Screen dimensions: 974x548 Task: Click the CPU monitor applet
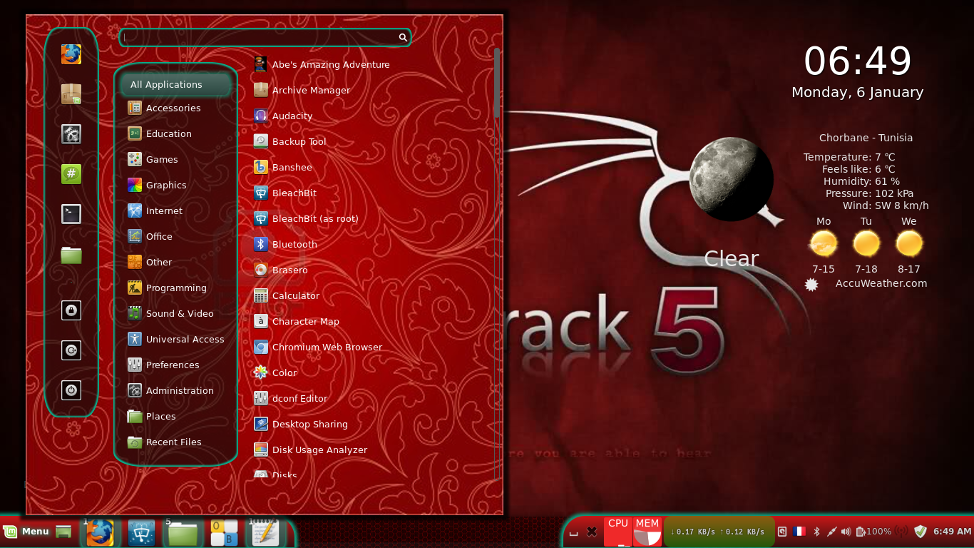(x=618, y=532)
